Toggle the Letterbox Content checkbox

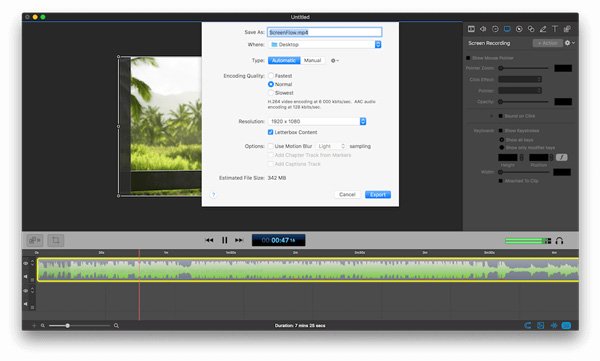(271, 132)
